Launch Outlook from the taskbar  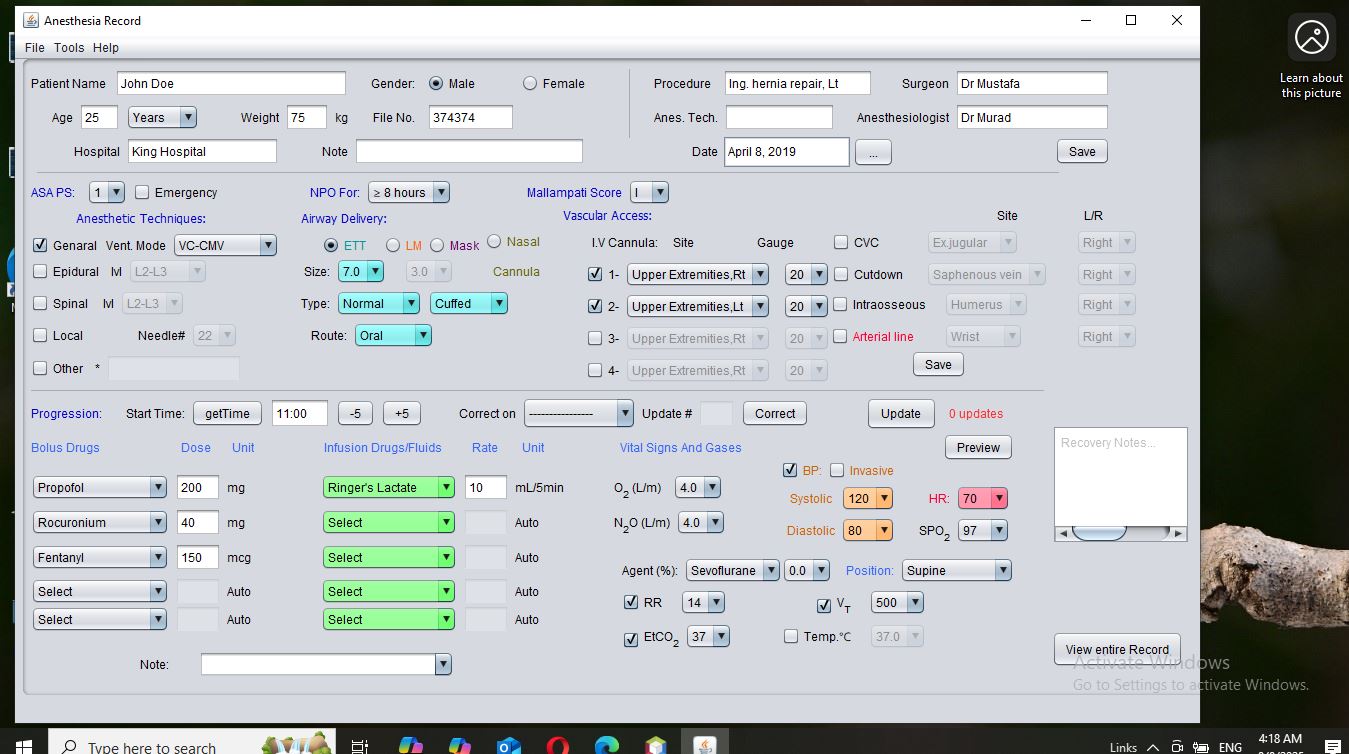click(x=508, y=746)
